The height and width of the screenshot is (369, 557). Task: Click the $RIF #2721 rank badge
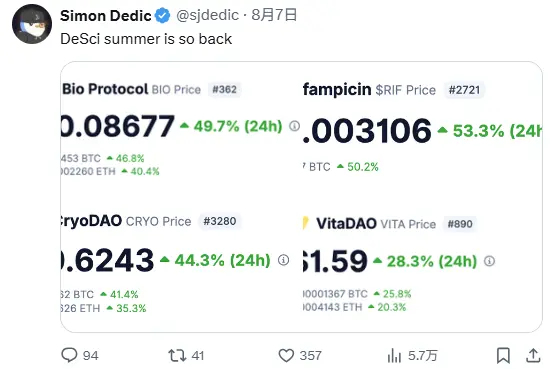coord(464,90)
